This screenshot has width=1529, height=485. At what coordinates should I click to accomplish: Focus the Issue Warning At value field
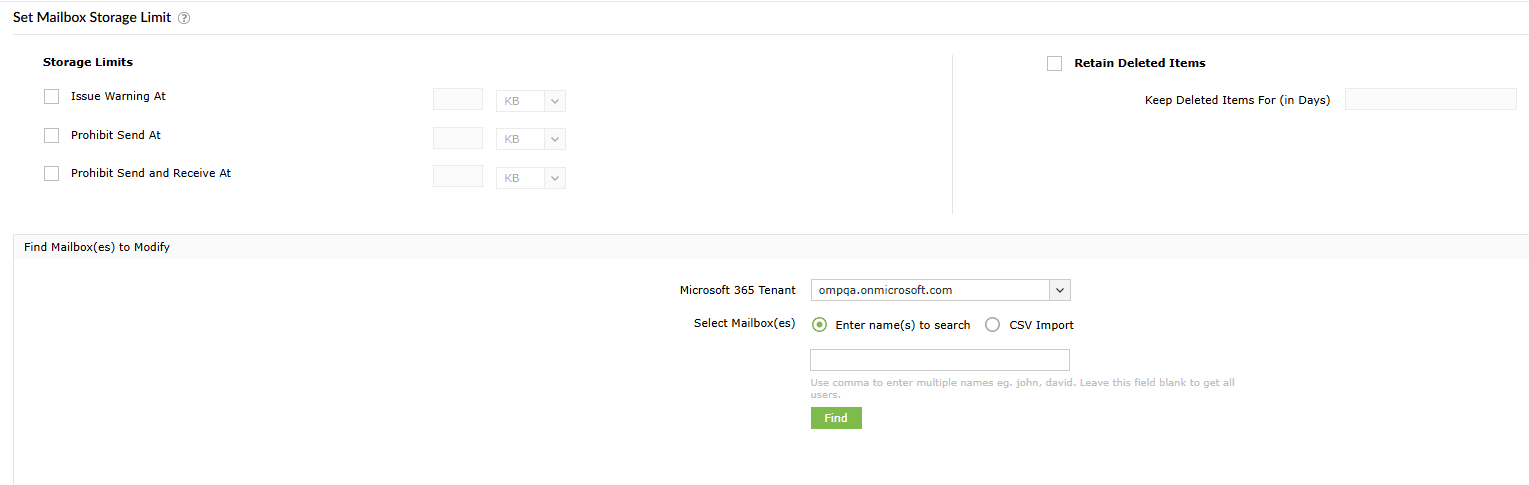pos(458,100)
